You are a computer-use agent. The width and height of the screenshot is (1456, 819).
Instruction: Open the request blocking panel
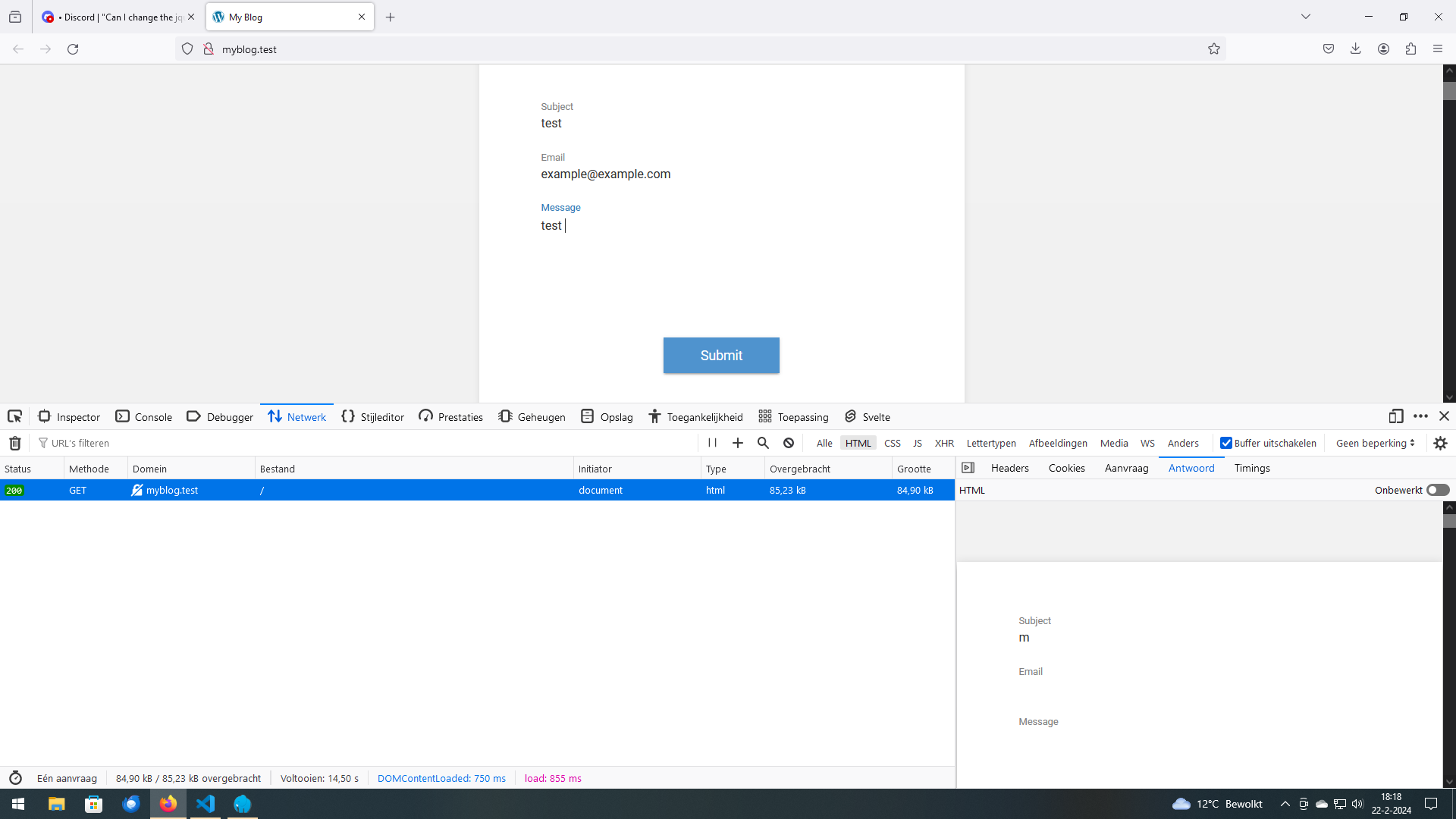pyautogui.click(x=789, y=443)
